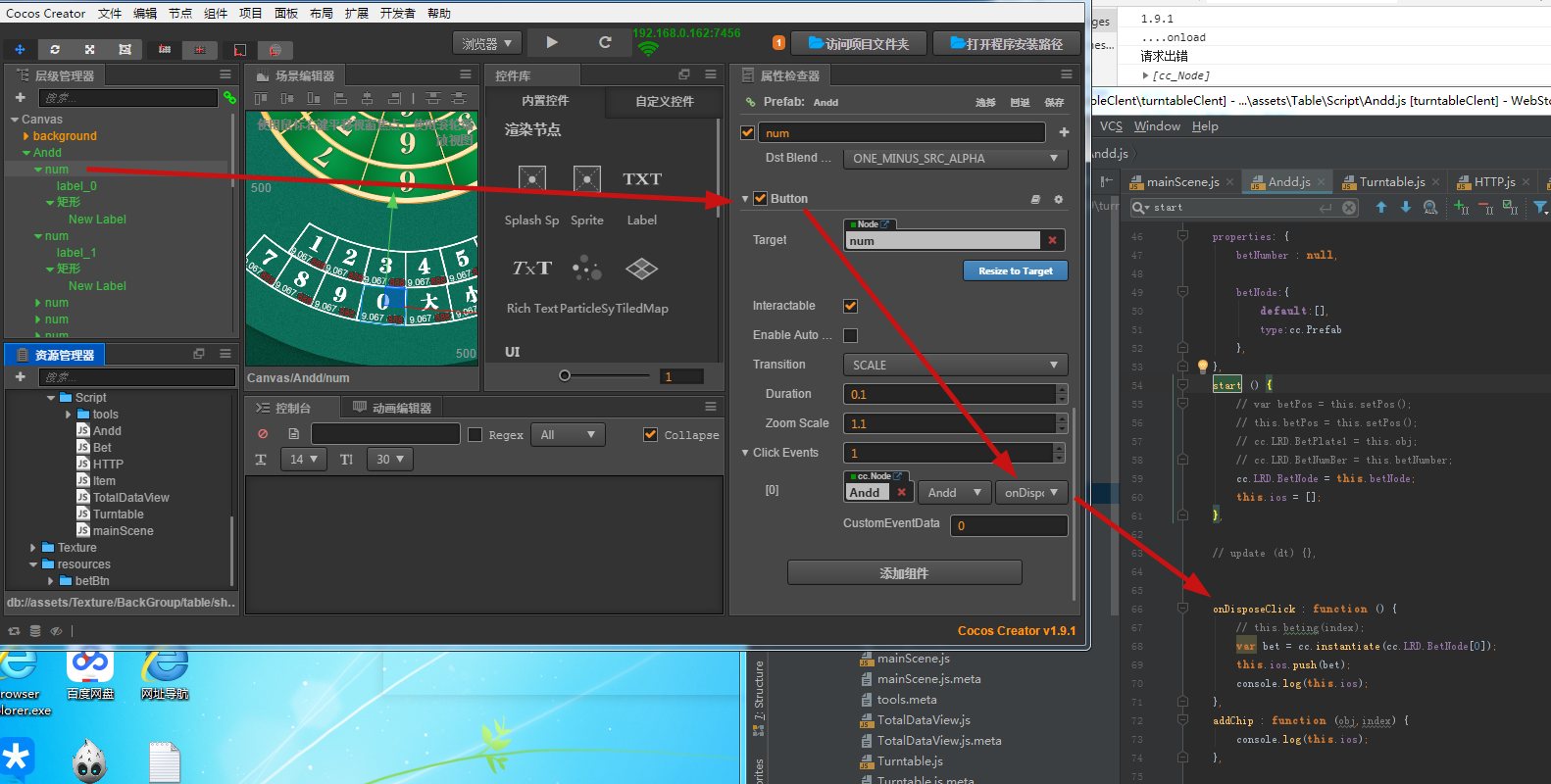Click the plus icon beside the num name field

pyautogui.click(x=1064, y=132)
